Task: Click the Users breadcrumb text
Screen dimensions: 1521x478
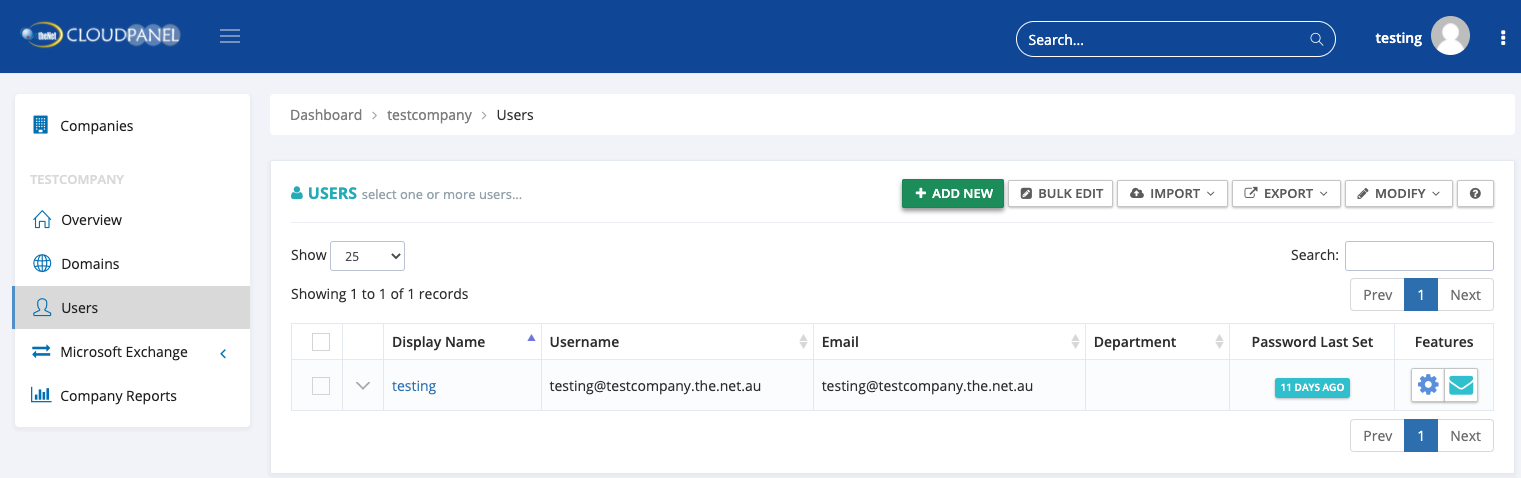Action: pos(515,115)
